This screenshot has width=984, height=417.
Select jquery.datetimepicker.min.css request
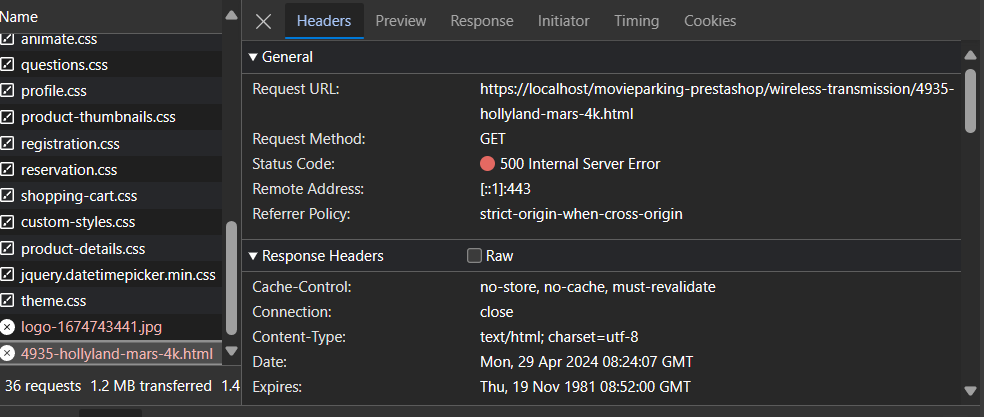pyautogui.click(x=118, y=274)
